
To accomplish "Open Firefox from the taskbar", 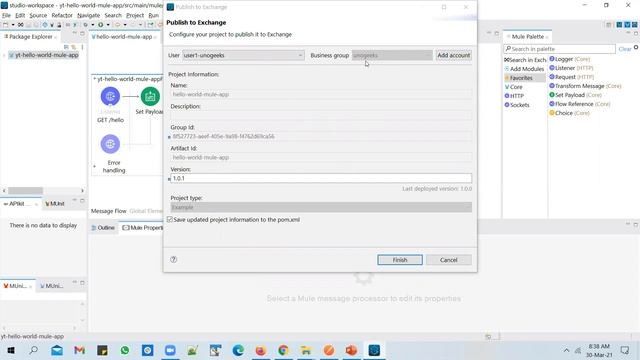I will [x=260, y=350].
